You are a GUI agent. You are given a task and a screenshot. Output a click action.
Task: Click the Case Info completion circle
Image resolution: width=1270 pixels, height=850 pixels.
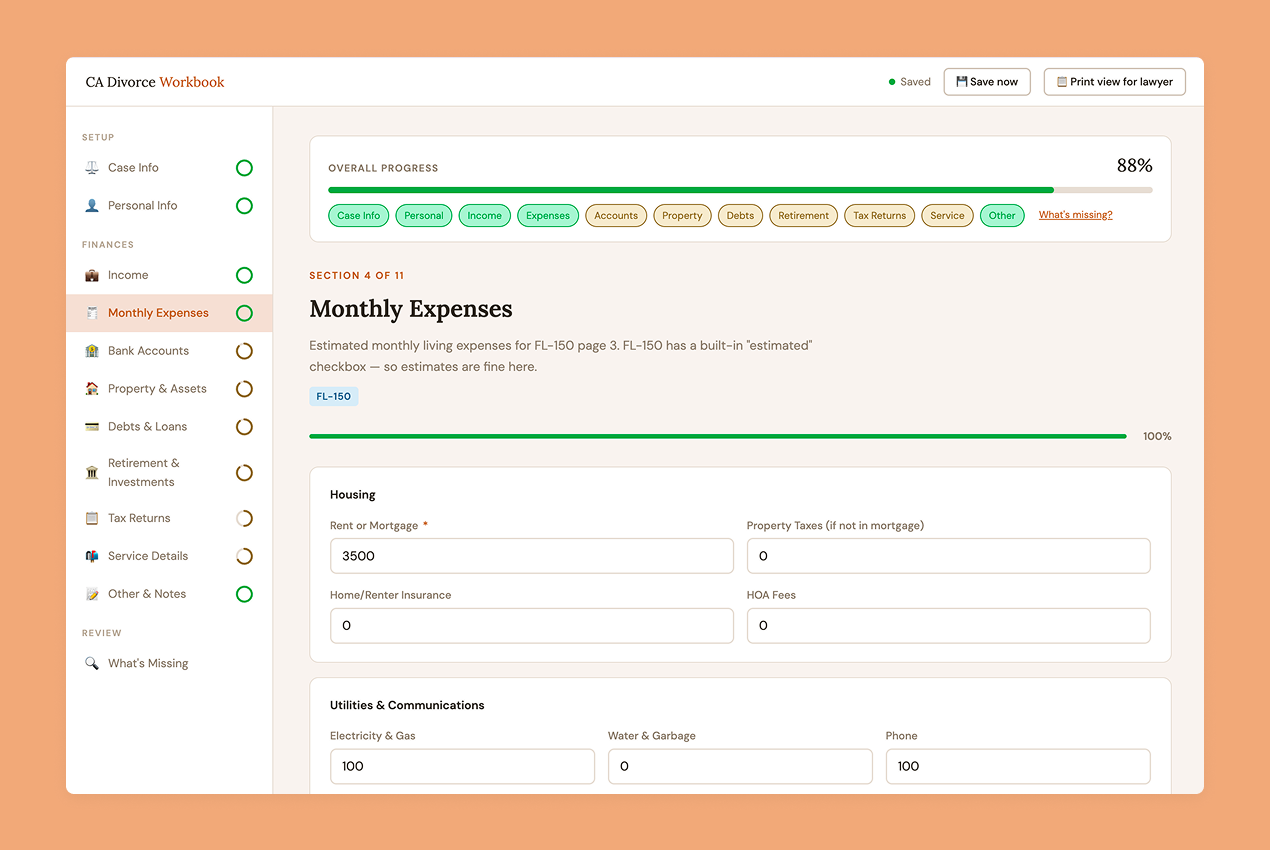coord(244,168)
